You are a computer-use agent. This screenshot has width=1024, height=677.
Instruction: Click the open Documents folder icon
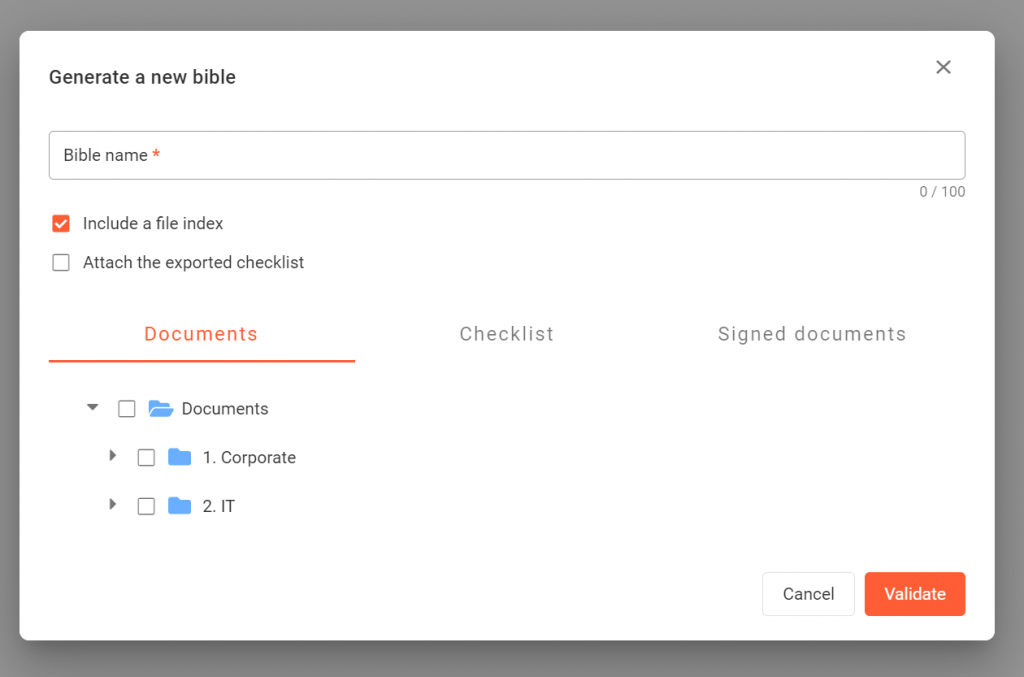(x=160, y=408)
